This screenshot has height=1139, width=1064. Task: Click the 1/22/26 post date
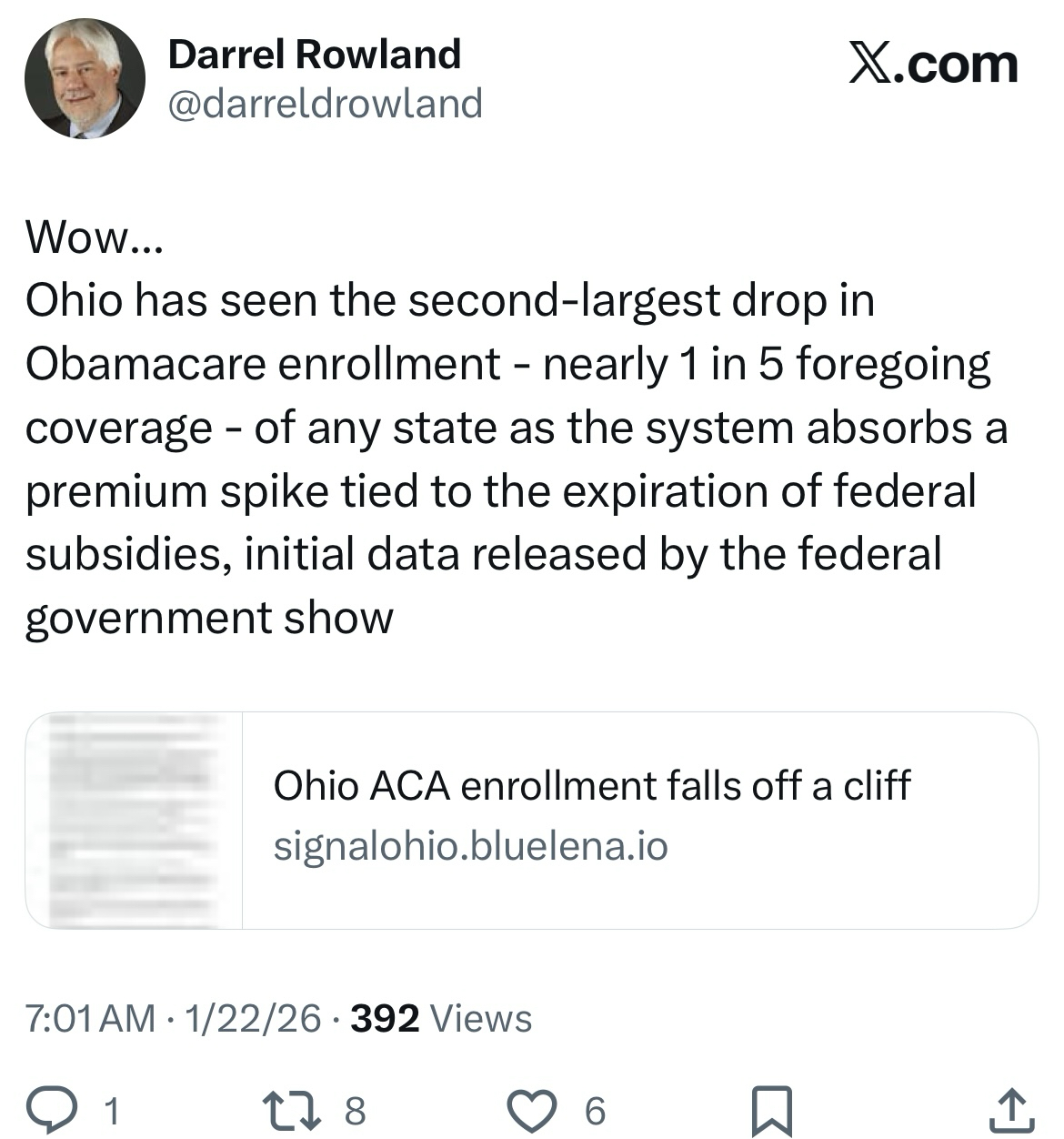click(x=253, y=1018)
